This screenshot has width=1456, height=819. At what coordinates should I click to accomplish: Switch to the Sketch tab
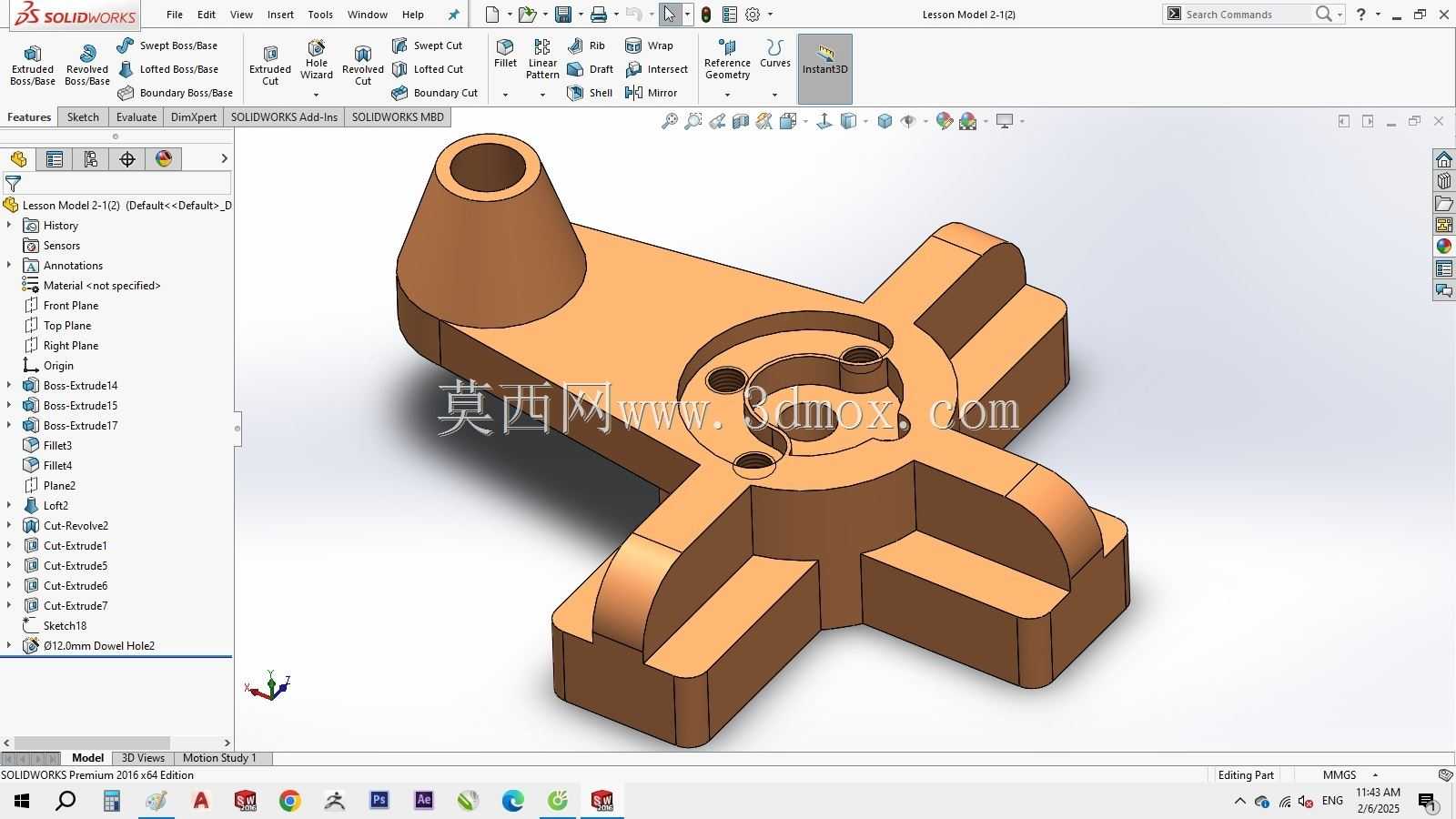[83, 117]
